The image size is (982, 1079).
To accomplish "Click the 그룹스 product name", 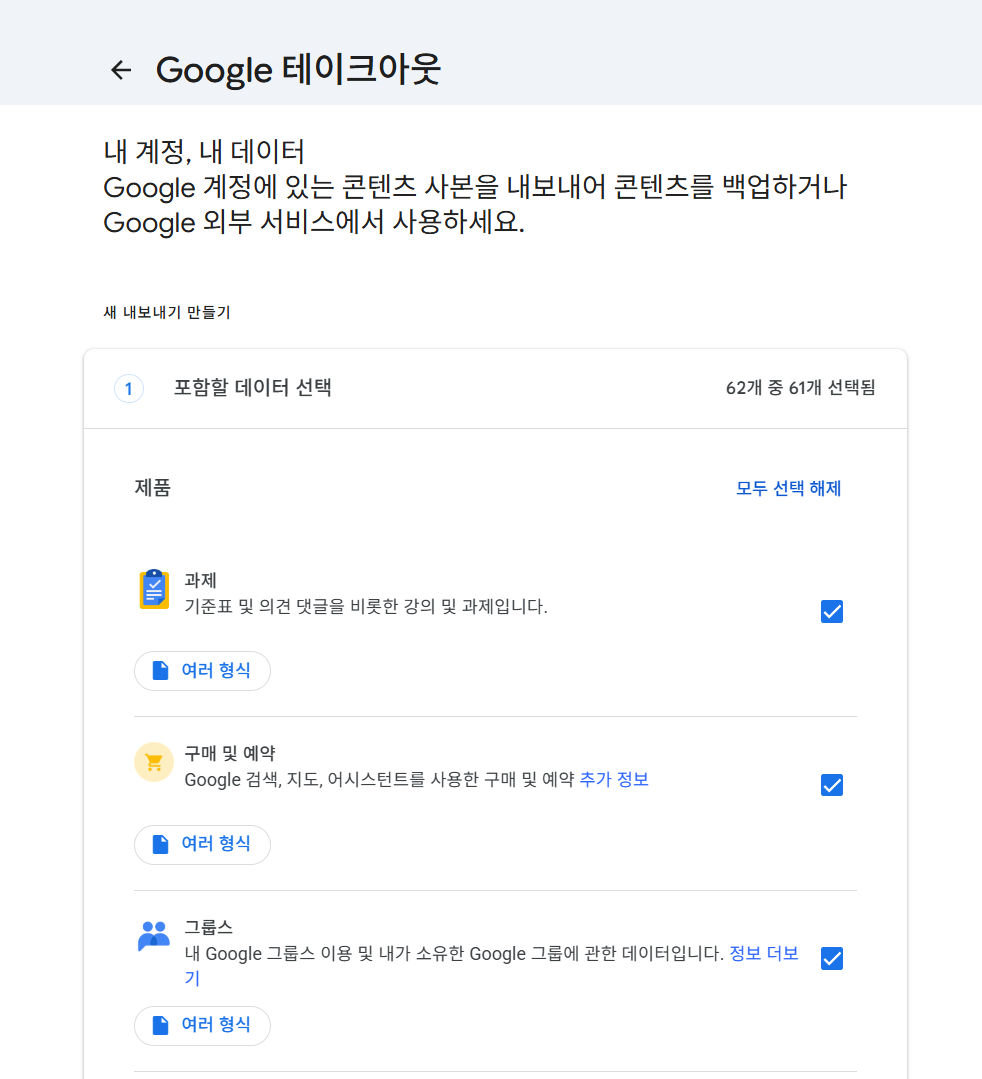I will pyautogui.click(x=209, y=927).
